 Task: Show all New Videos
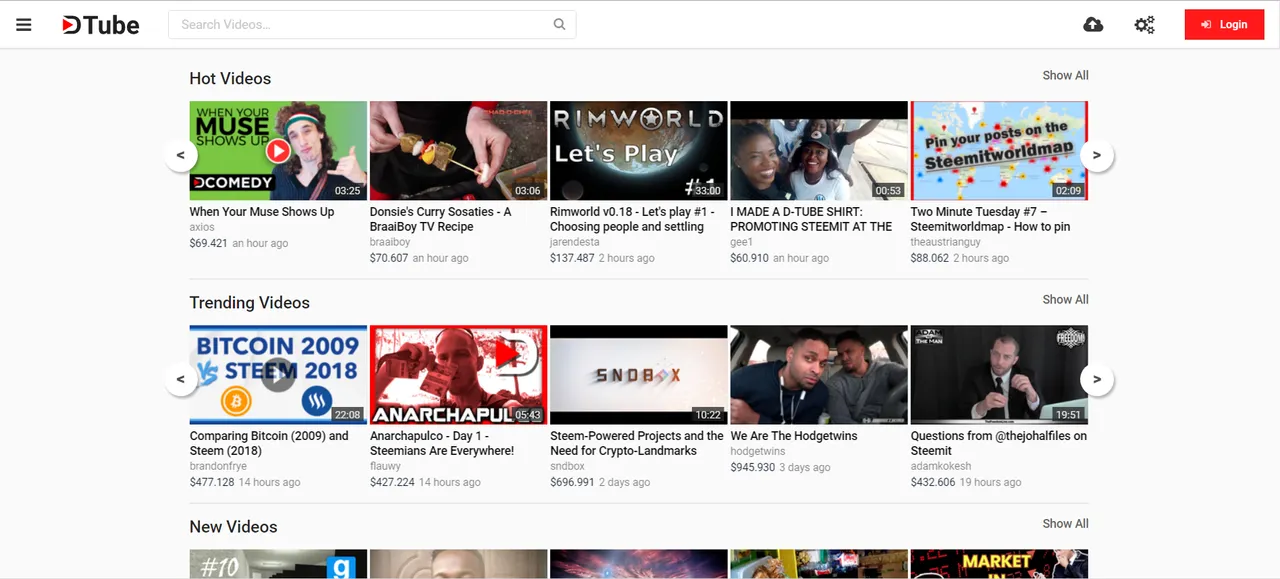(1065, 523)
